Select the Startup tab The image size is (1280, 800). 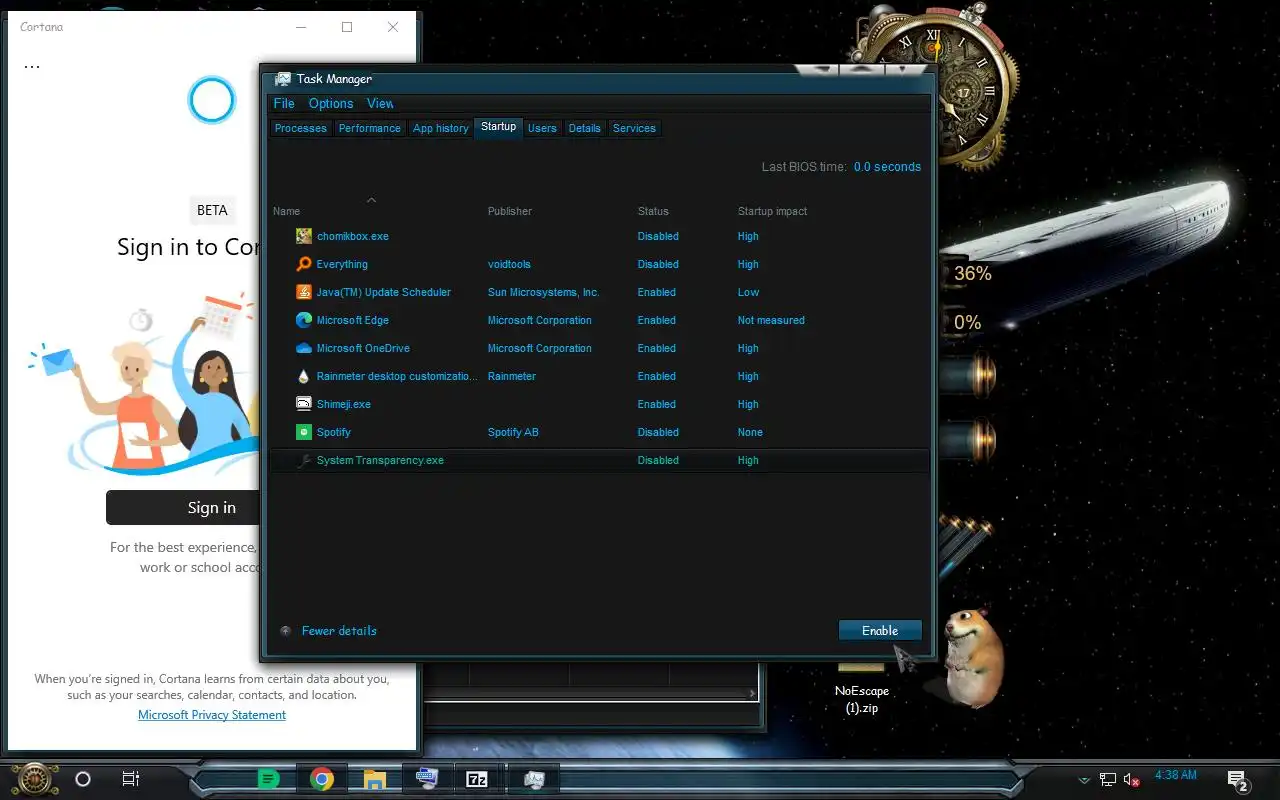[498, 127]
